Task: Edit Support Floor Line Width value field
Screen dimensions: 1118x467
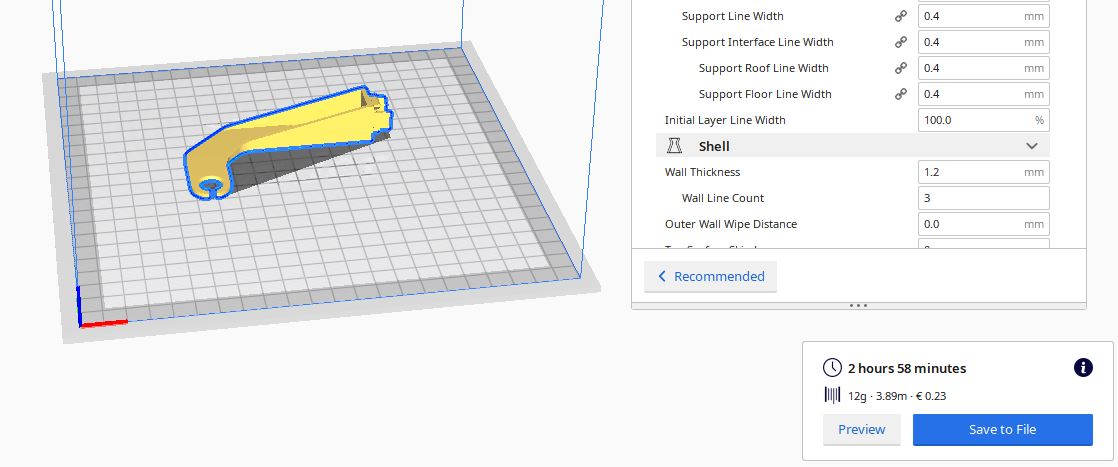Action: tap(983, 94)
